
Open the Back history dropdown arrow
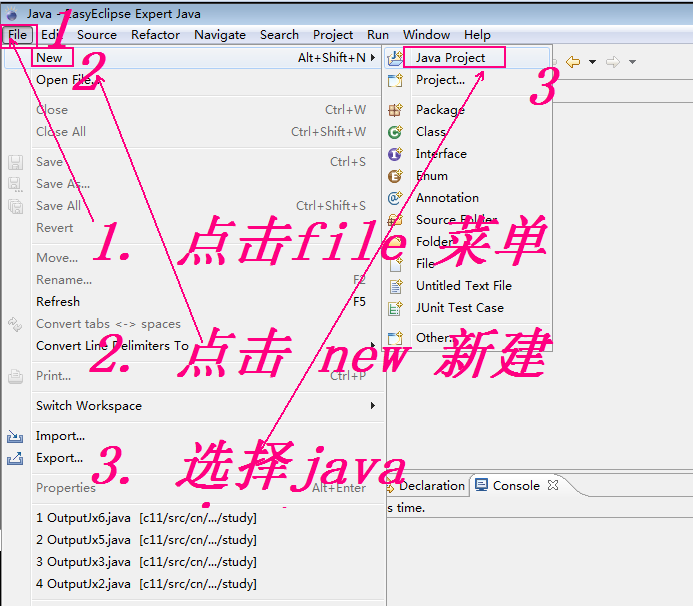click(x=592, y=62)
